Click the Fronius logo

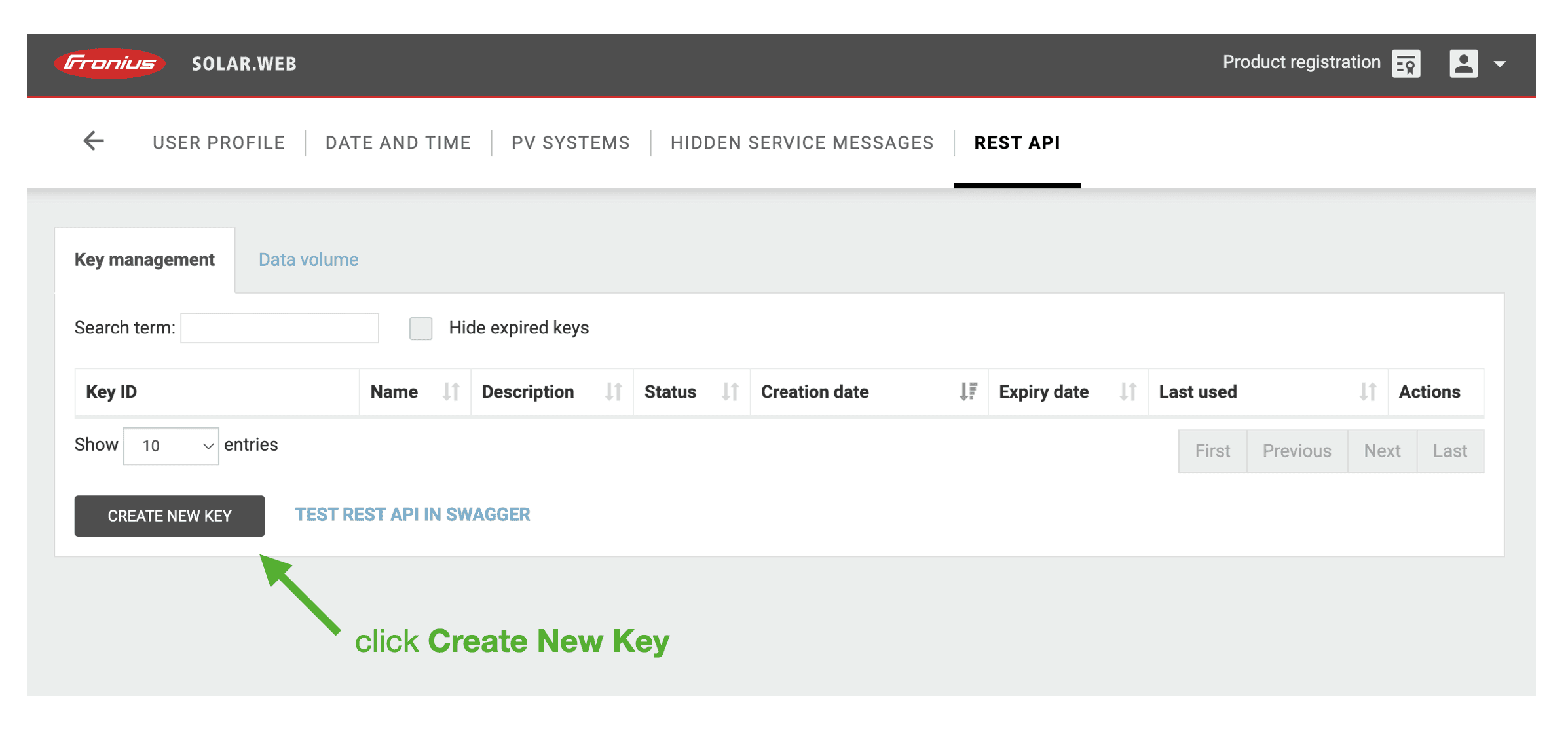(x=110, y=64)
